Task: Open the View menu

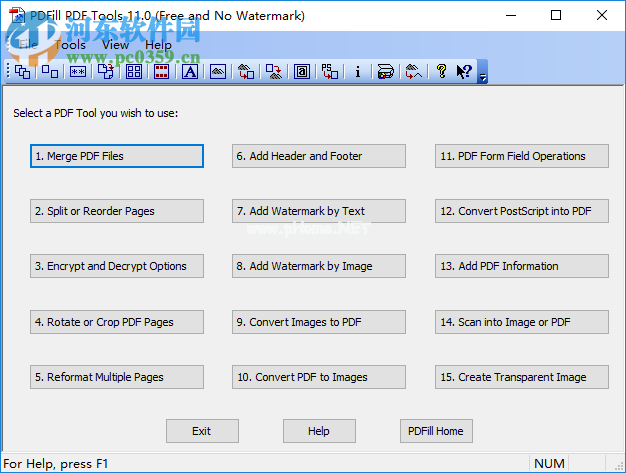Action: tap(115, 45)
